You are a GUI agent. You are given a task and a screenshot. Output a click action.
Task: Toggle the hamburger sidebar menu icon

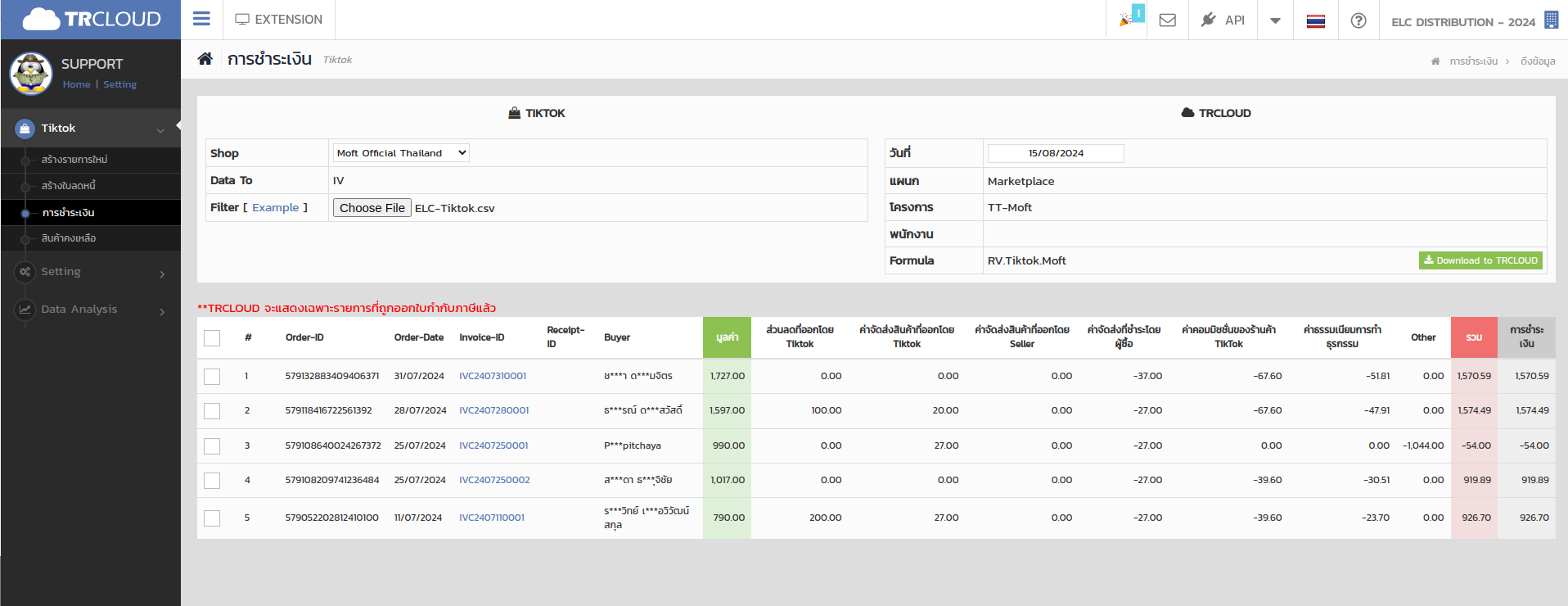click(201, 19)
